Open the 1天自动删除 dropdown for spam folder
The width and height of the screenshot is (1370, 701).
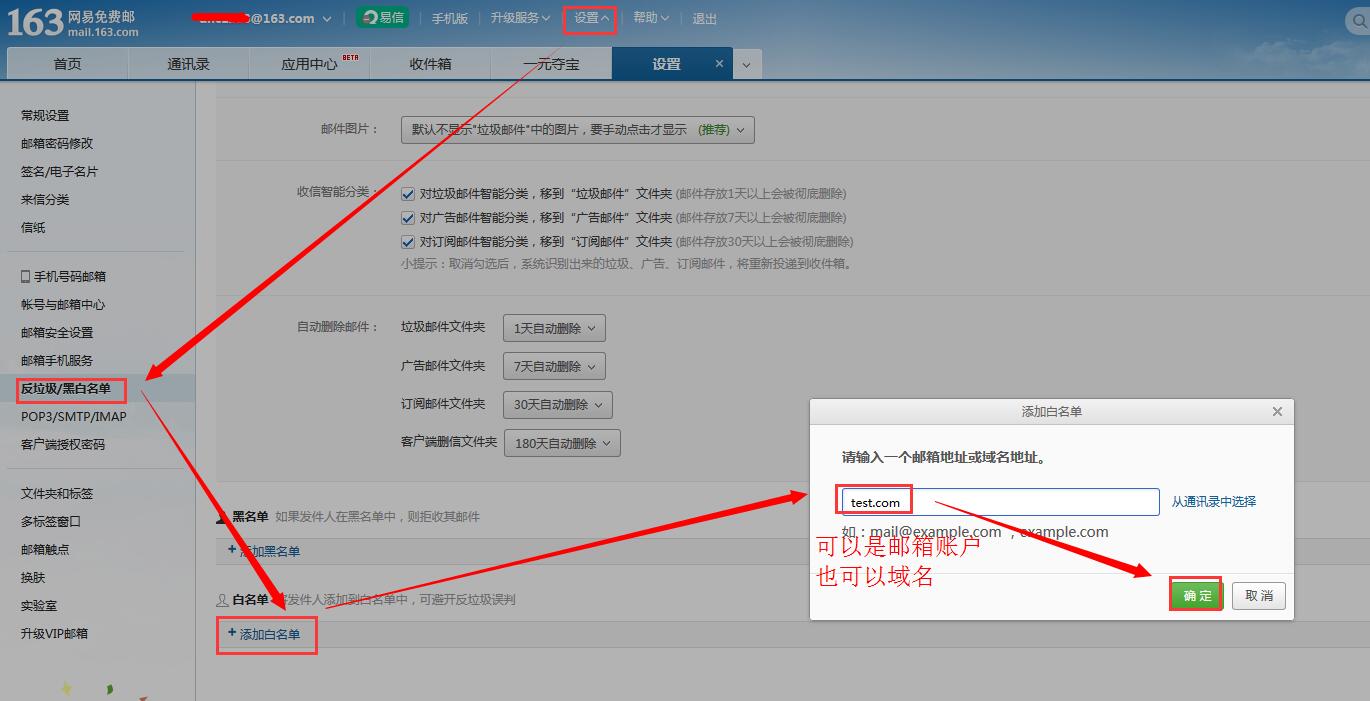pyautogui.click(x=554, y=327)
